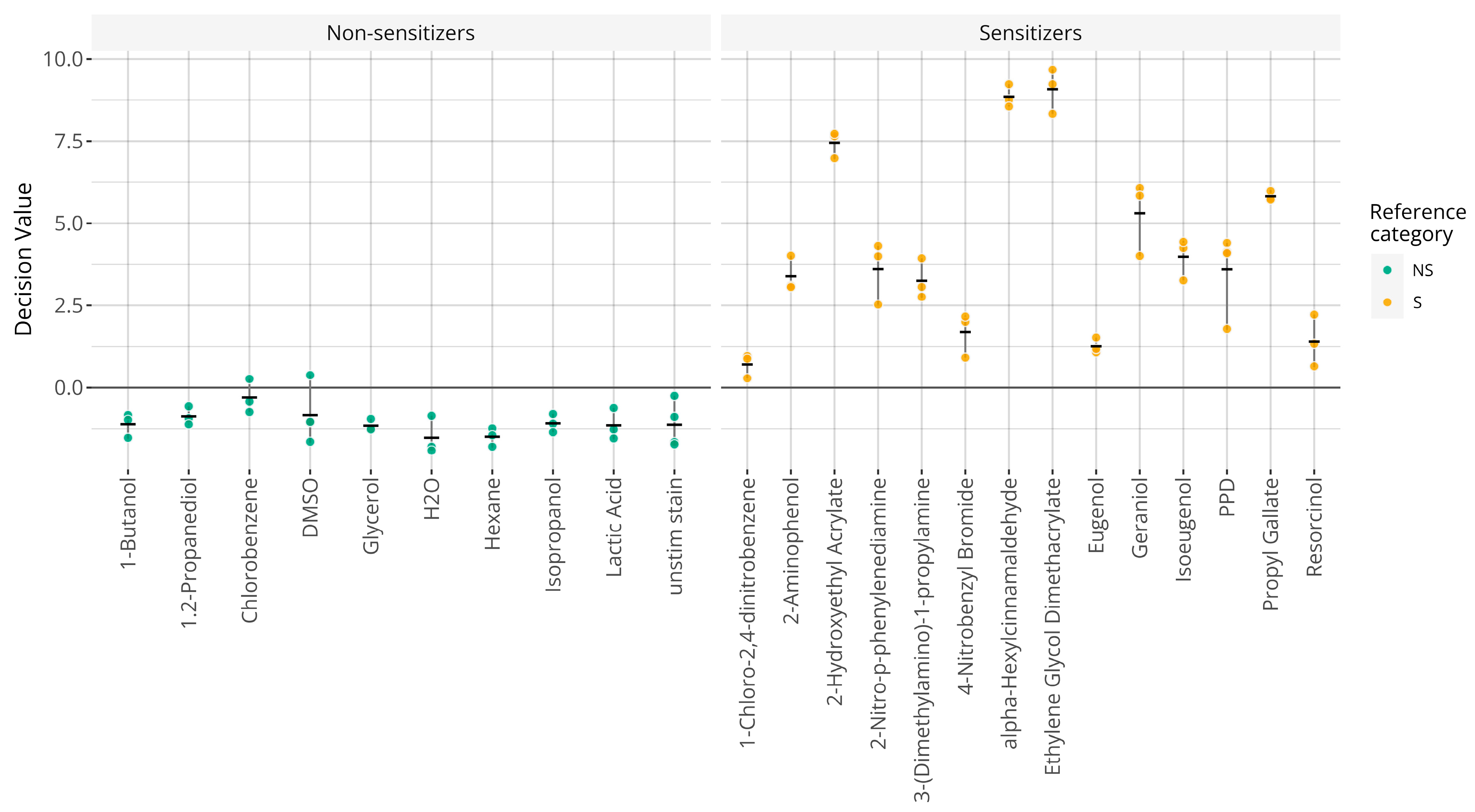1475x812 pixels.
Task: Select the Sensitizers panel header
Action: point(1030,33)
